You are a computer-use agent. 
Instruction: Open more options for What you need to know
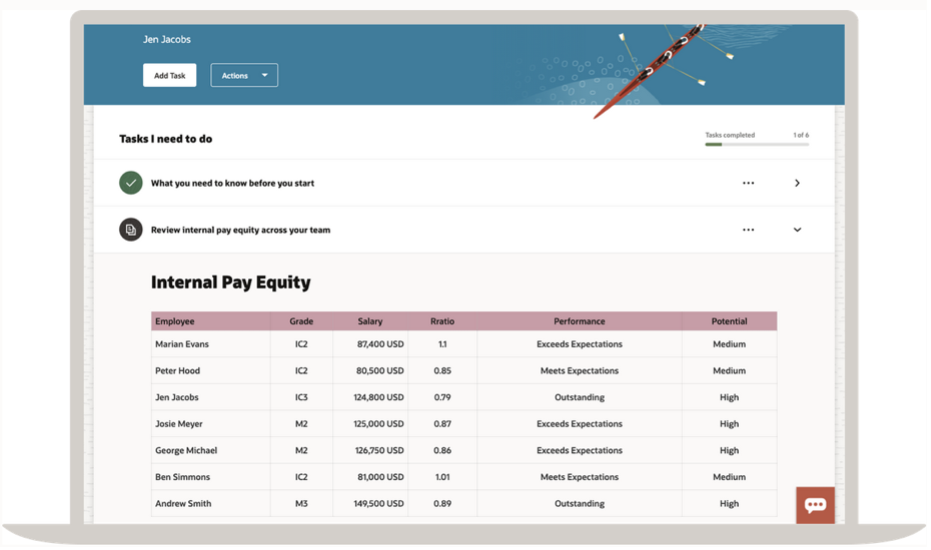point(748,183)
